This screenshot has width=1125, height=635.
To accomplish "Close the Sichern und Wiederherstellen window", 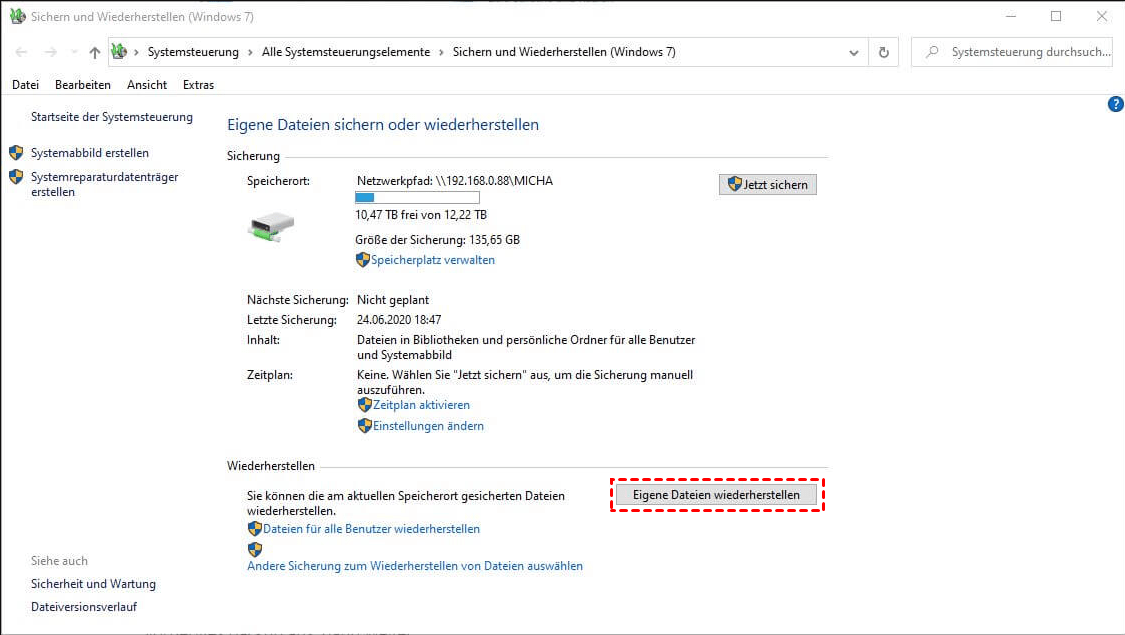I will point(1102,16).
